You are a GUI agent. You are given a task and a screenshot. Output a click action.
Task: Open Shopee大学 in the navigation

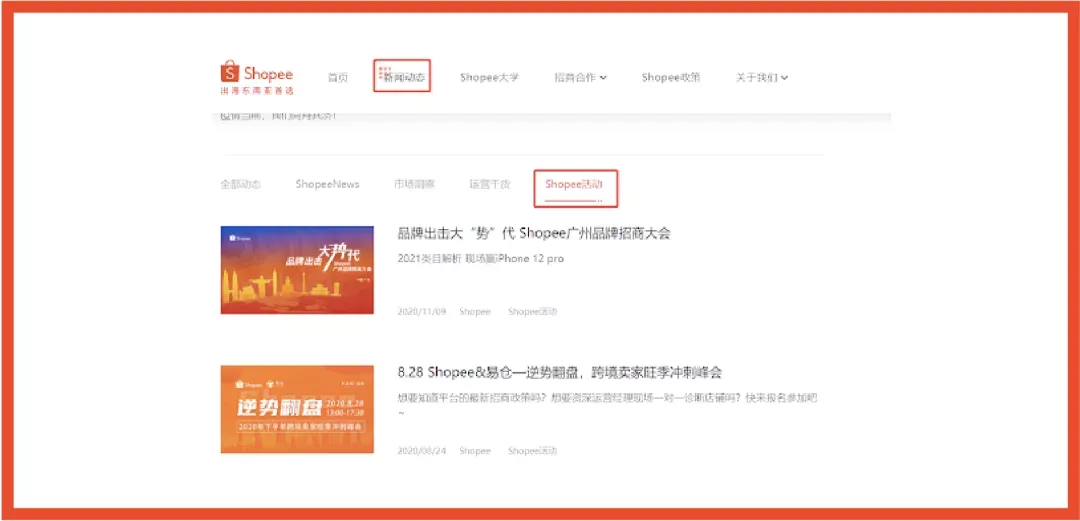click(490, 77)
